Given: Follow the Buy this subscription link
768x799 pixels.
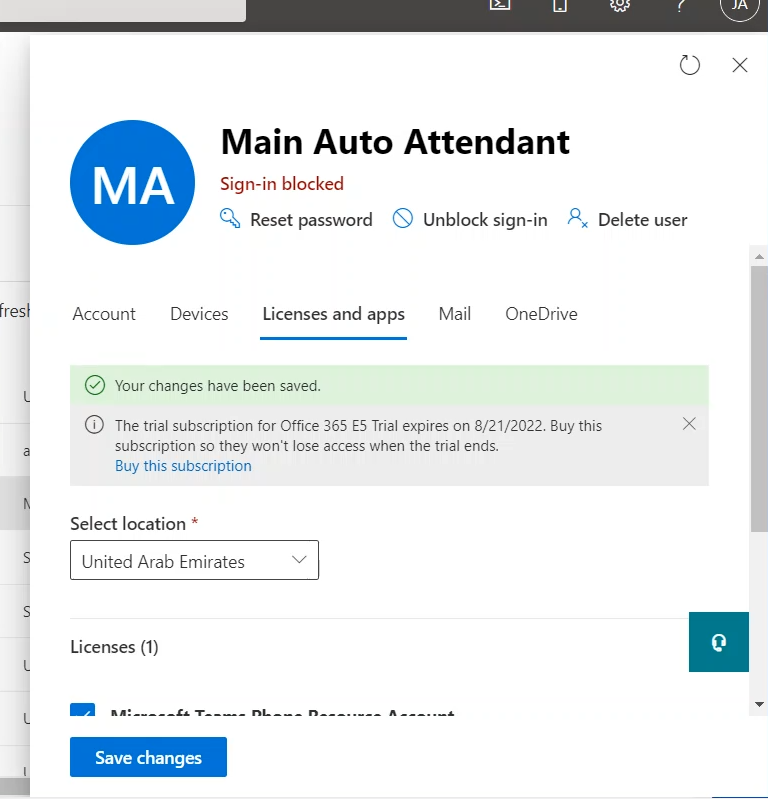Looking at the screenshot, I should [x=183, y=466].
